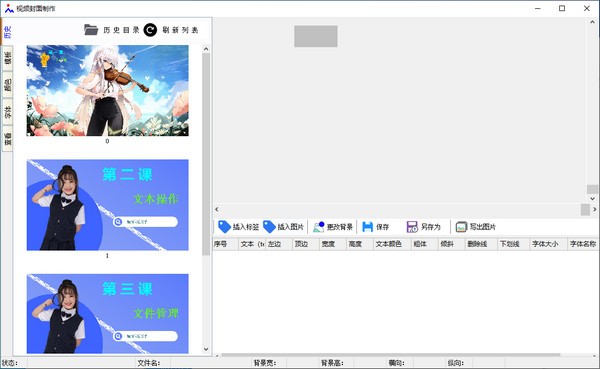Click the 背景宽 status bar label
This screenshot has width=600, height=369.
point(265,363)
